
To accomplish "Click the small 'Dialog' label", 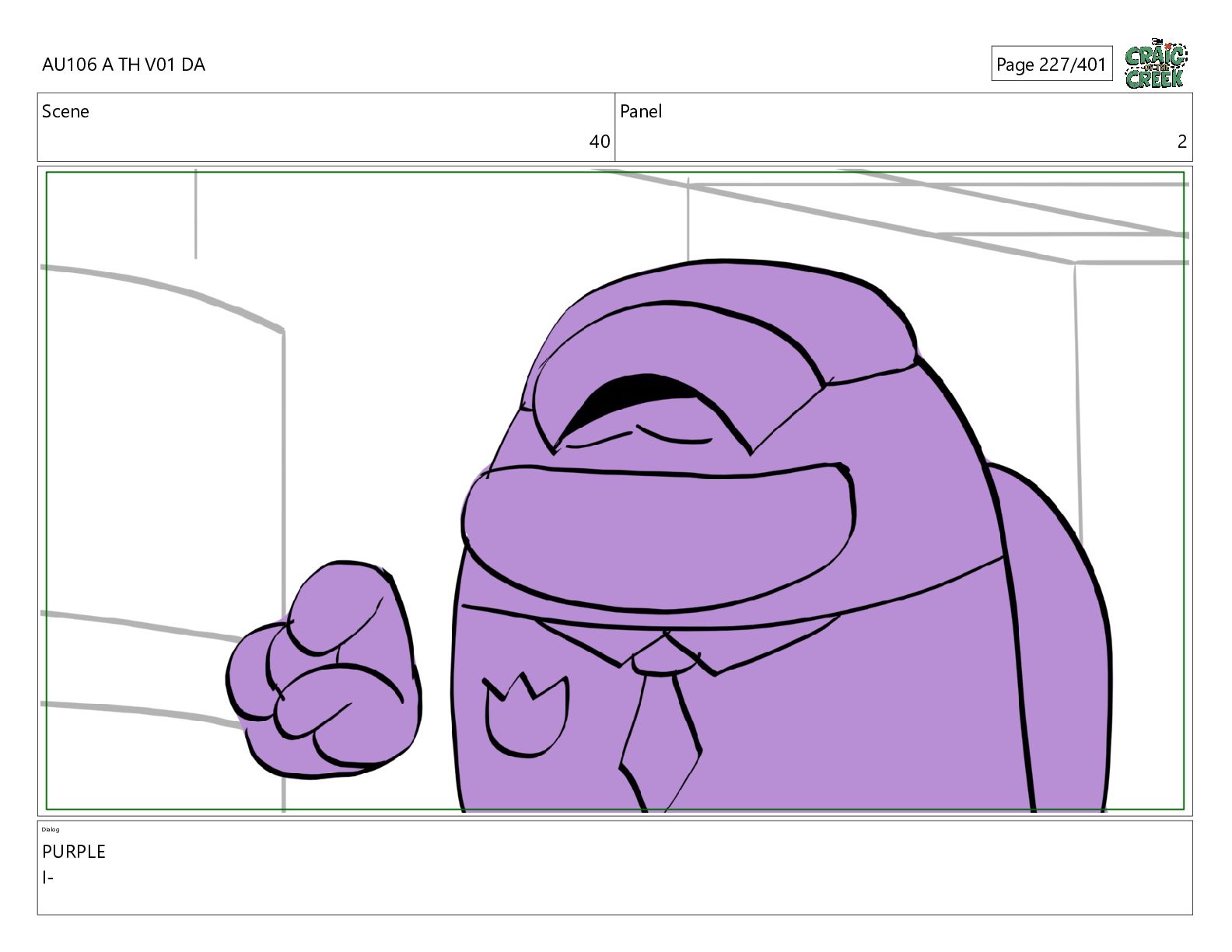I will 51,830.
